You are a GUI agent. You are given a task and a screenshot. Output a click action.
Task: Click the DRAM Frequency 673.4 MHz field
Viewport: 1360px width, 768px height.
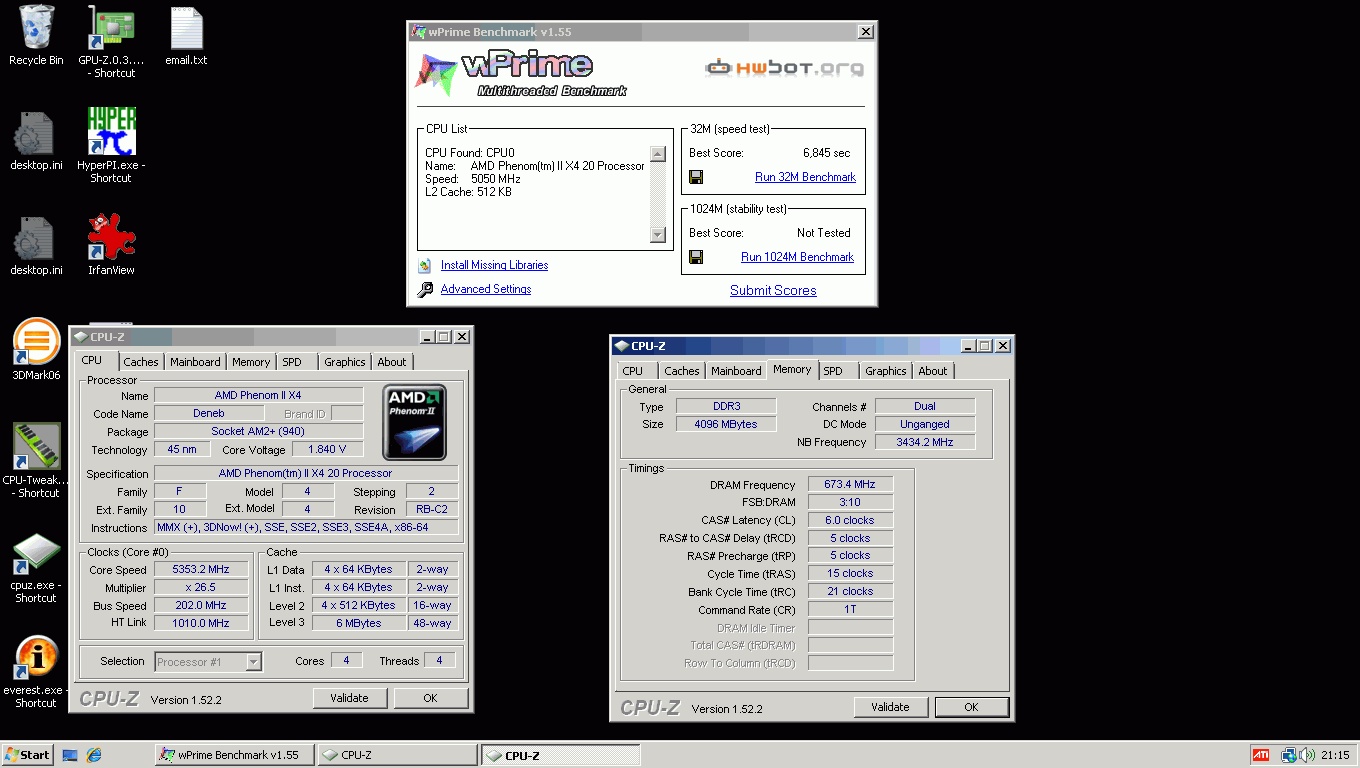(850, 484)
